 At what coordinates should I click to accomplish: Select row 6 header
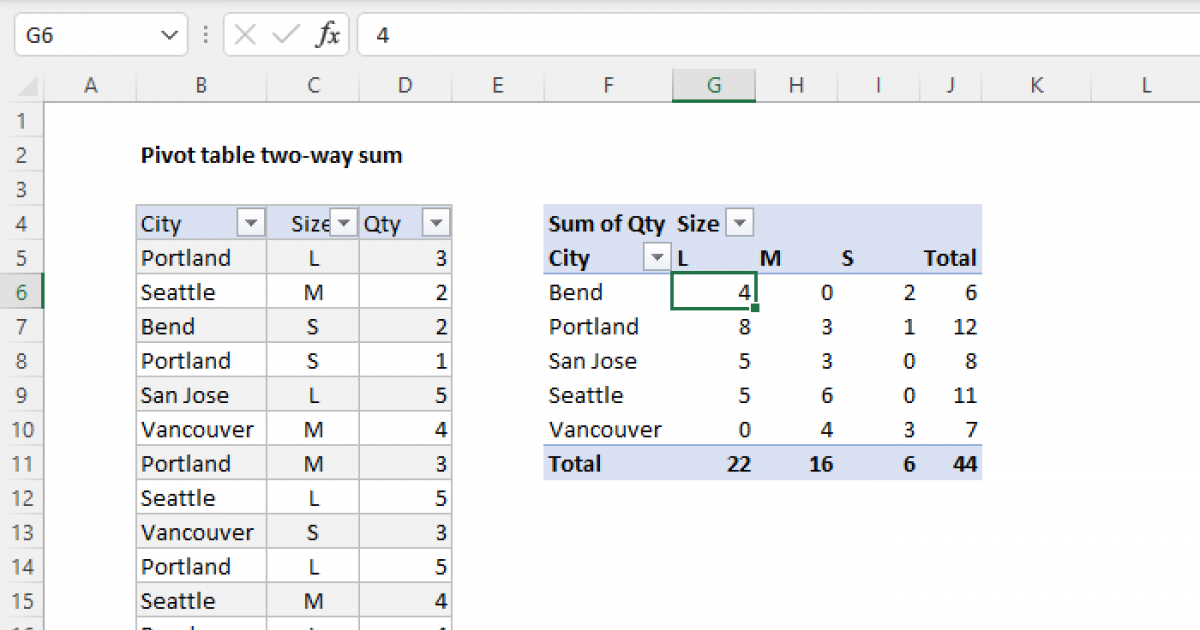23,292
